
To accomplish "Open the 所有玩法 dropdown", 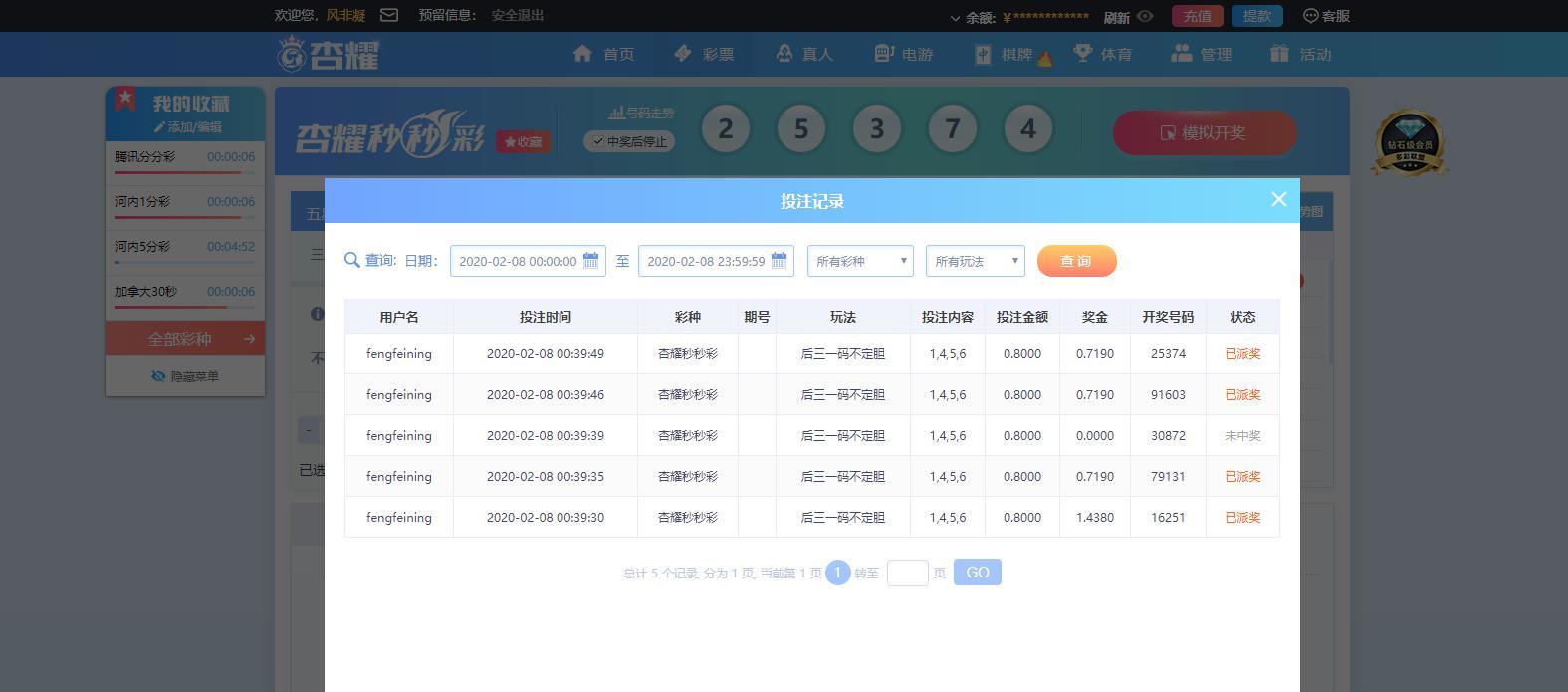I will coord(976,261).
